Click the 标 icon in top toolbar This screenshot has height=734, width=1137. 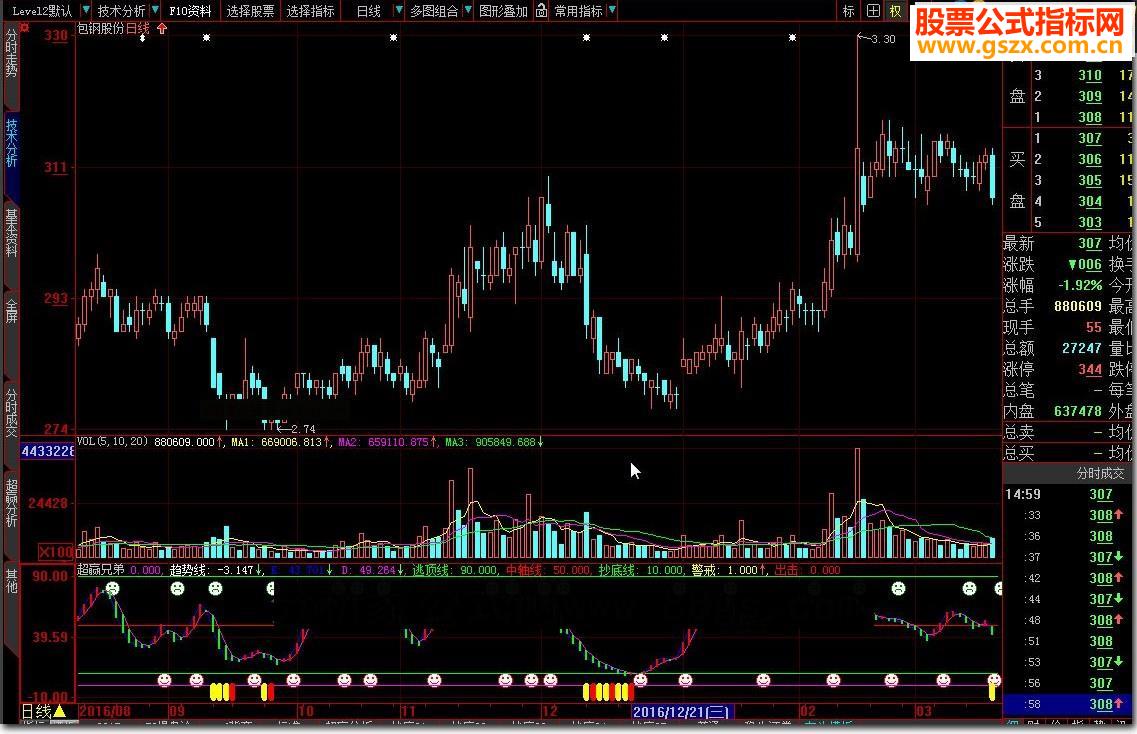(x=848, y=10)
